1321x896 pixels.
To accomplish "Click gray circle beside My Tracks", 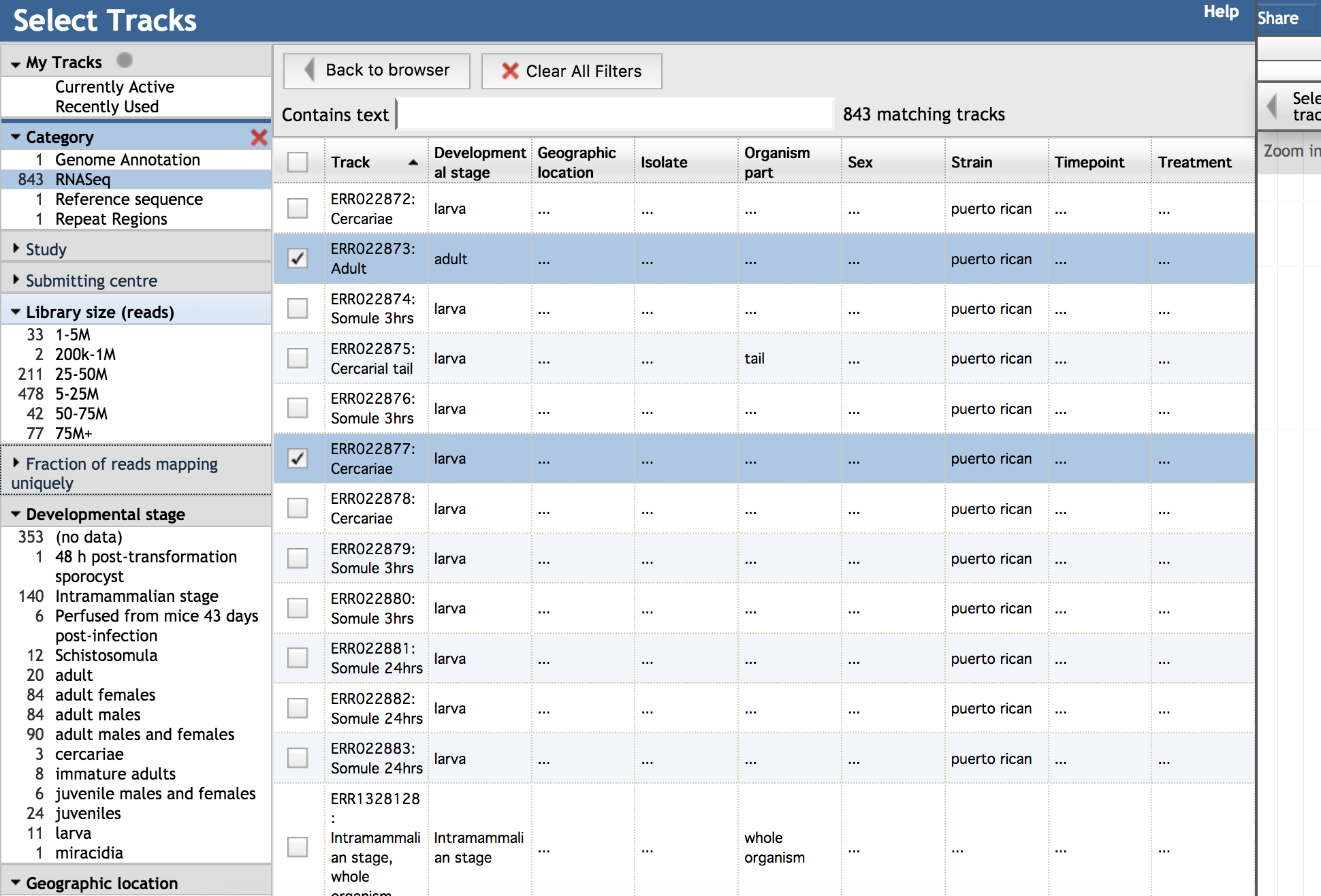I will pyautogui.click(x=124, y=61).
